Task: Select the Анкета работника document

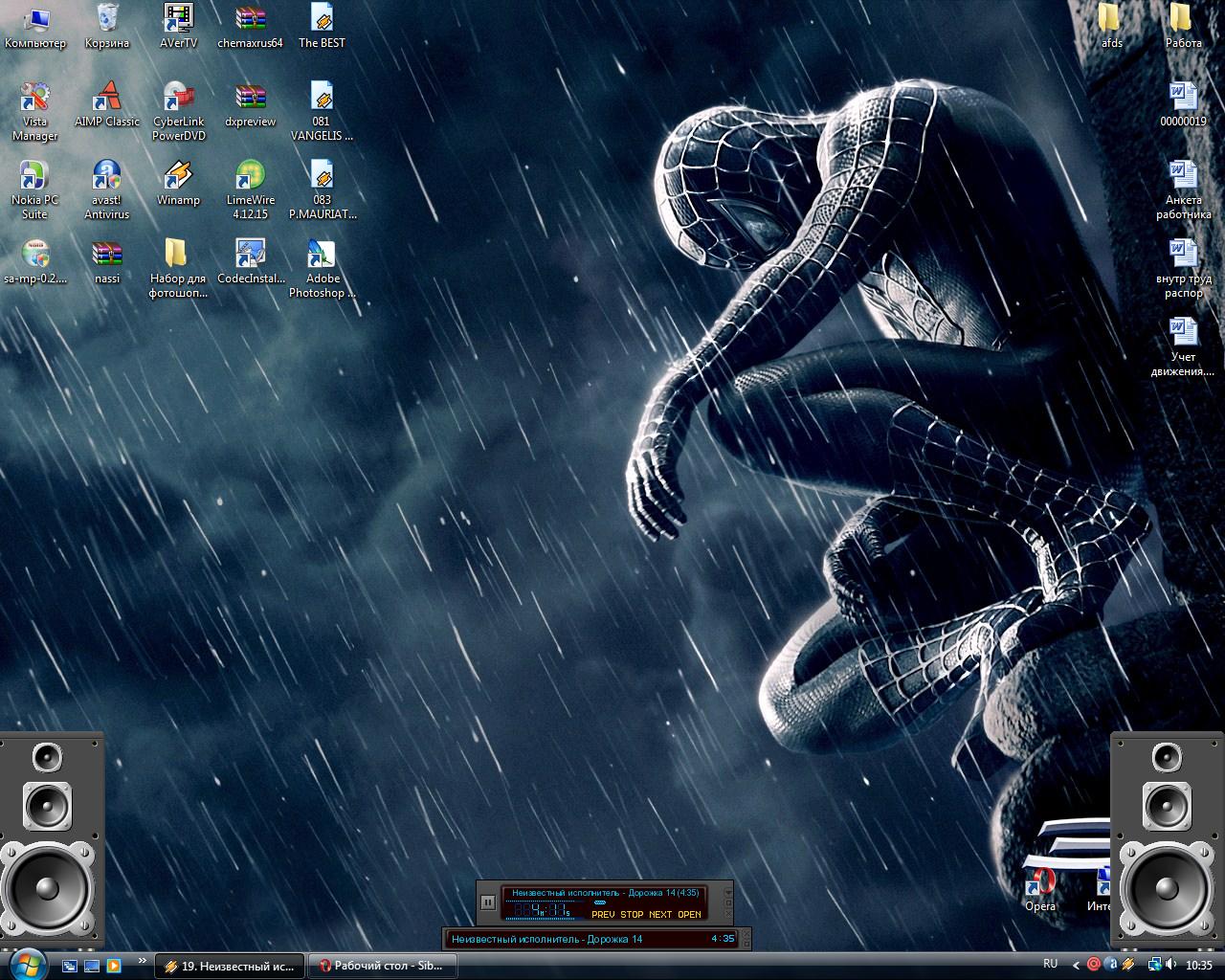Action: pyautogui.click(x=1183, y=189)
